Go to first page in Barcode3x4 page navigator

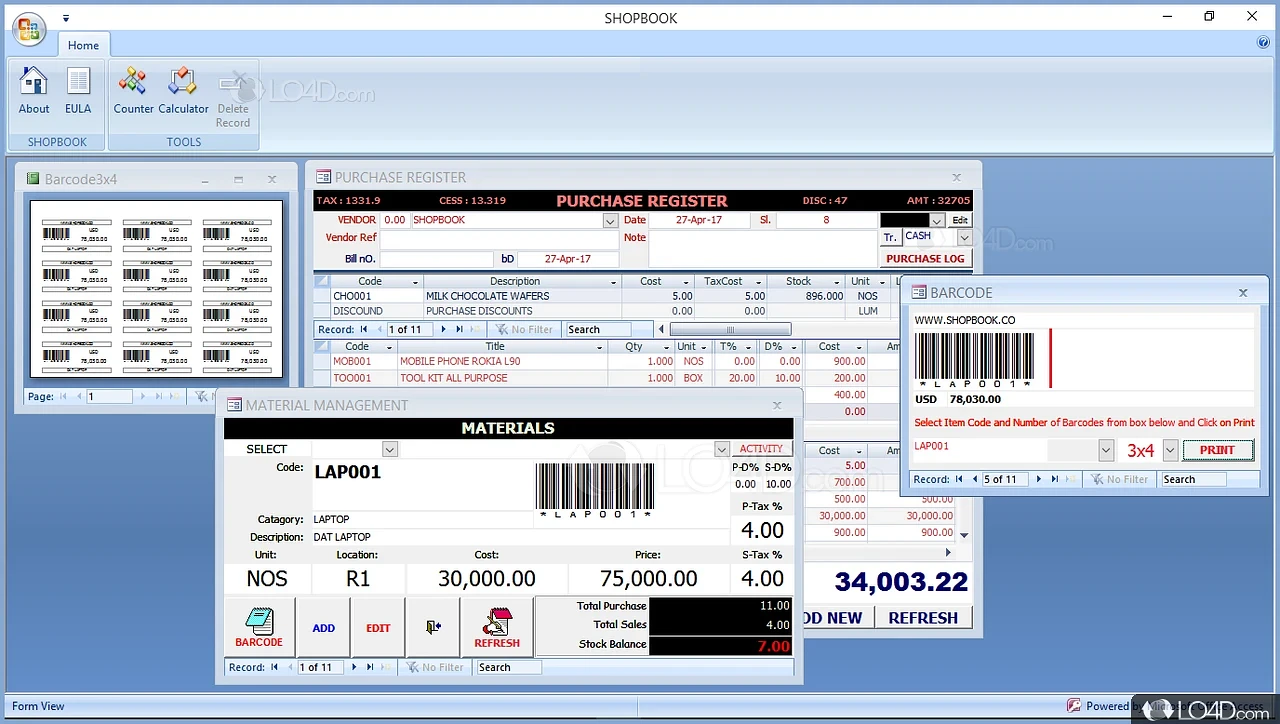pos(65,397)
